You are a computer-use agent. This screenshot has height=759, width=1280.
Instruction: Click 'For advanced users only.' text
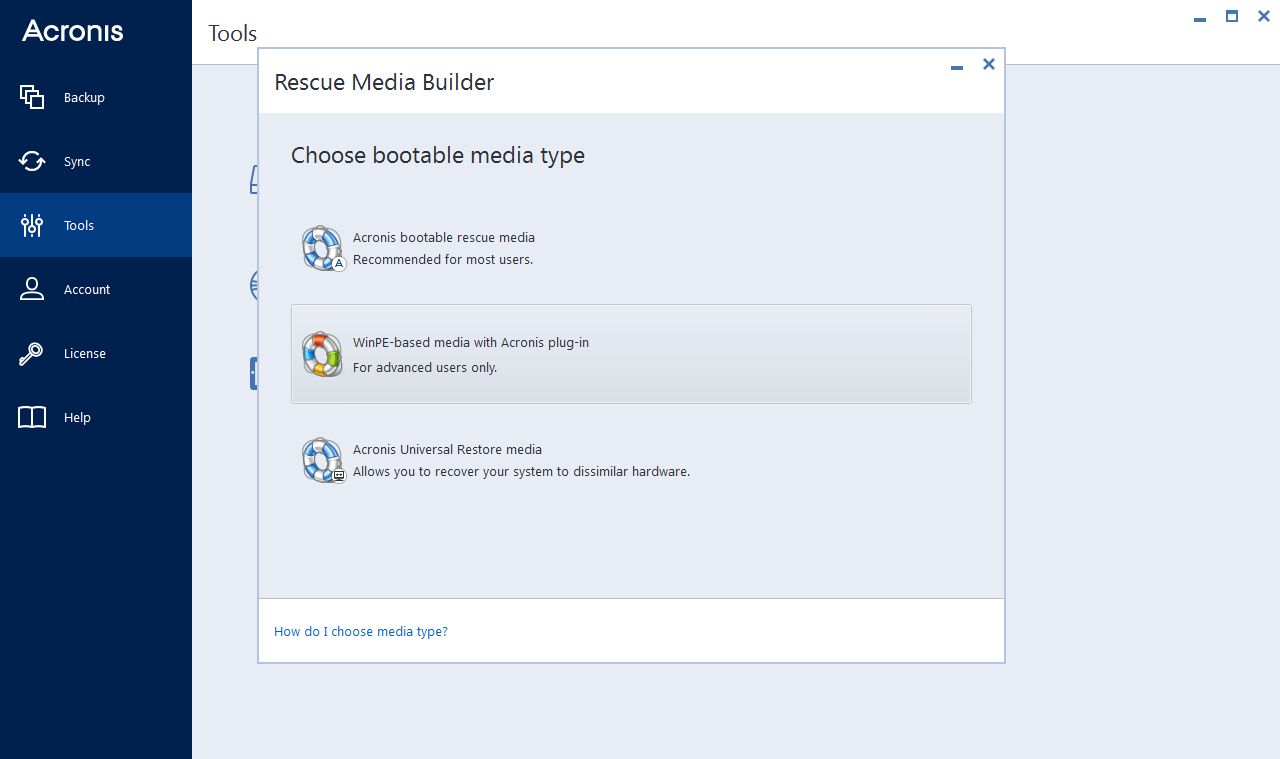pyautogui.click(x=425, y=367)
